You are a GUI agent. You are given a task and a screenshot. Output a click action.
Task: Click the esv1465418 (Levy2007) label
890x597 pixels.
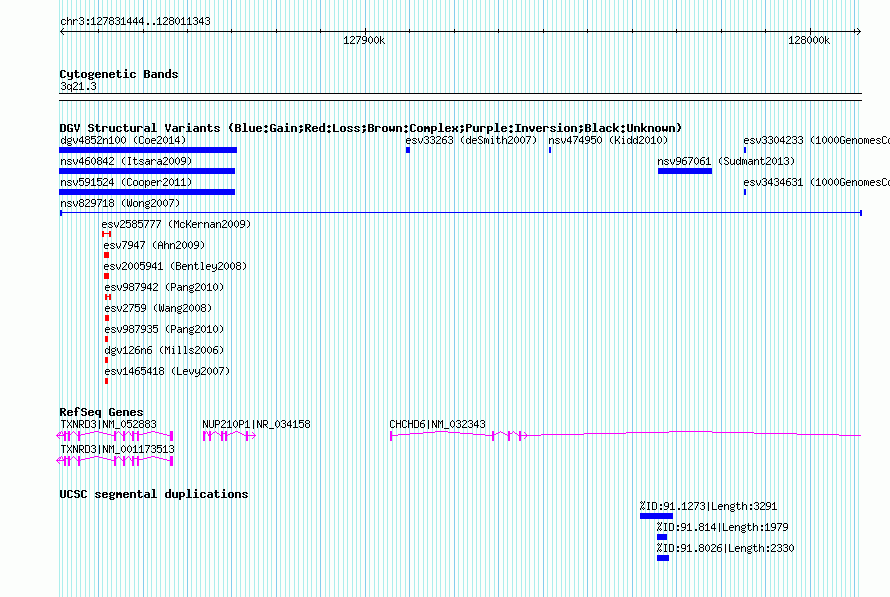point(167,371)
